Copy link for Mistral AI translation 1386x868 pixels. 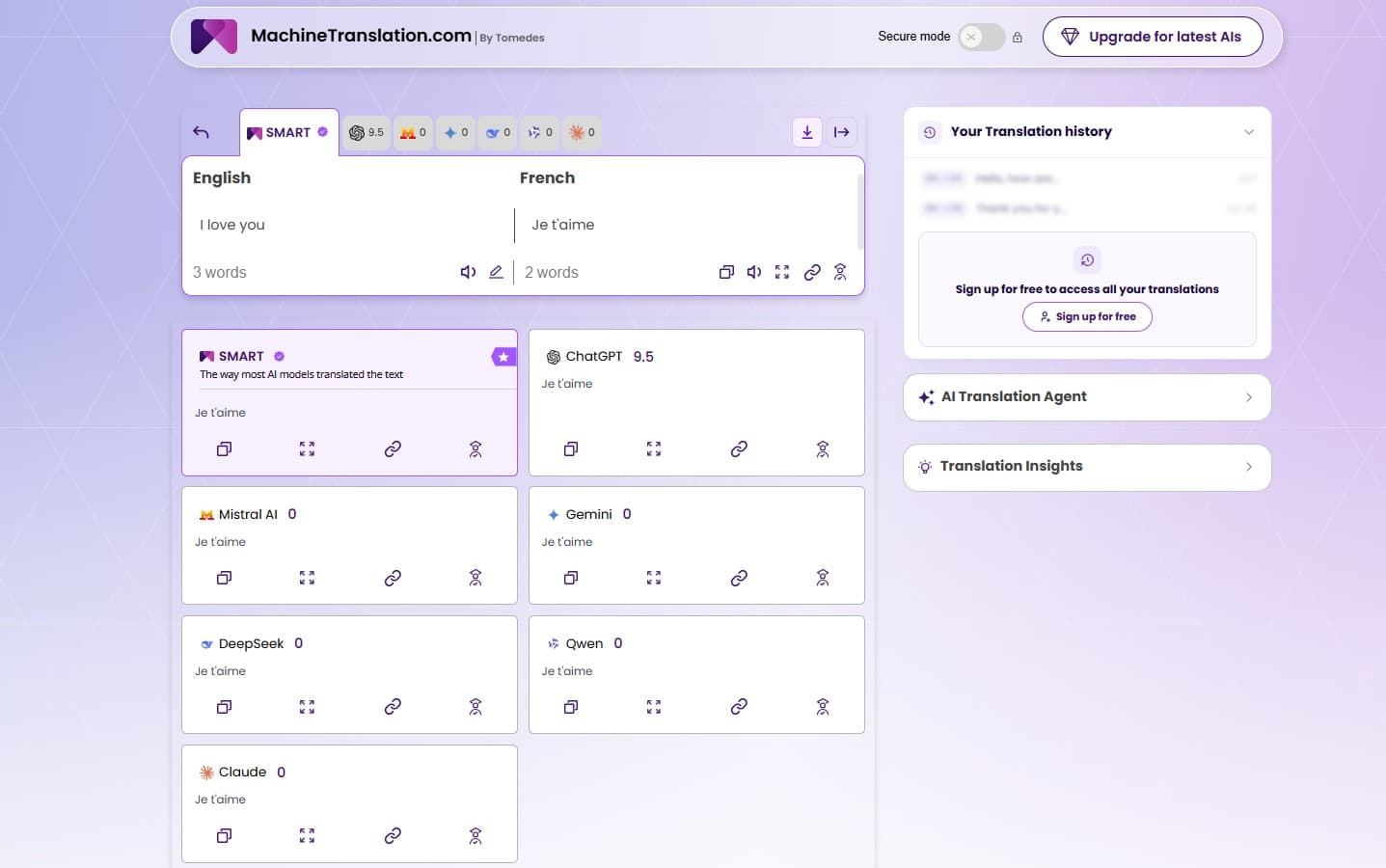[393, 578]
